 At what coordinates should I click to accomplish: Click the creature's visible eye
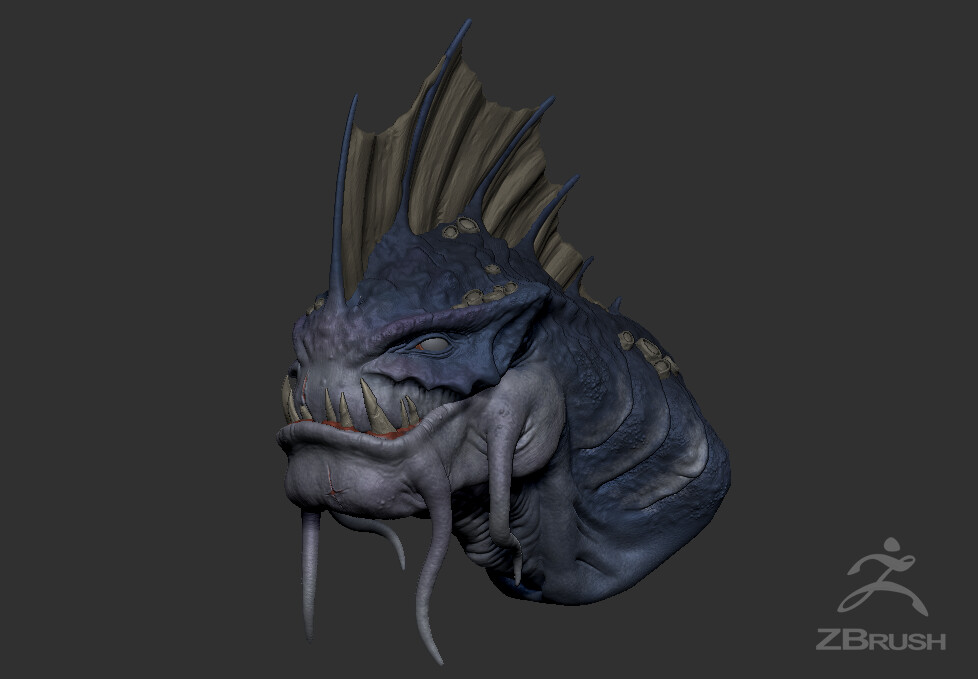point(432,344)
